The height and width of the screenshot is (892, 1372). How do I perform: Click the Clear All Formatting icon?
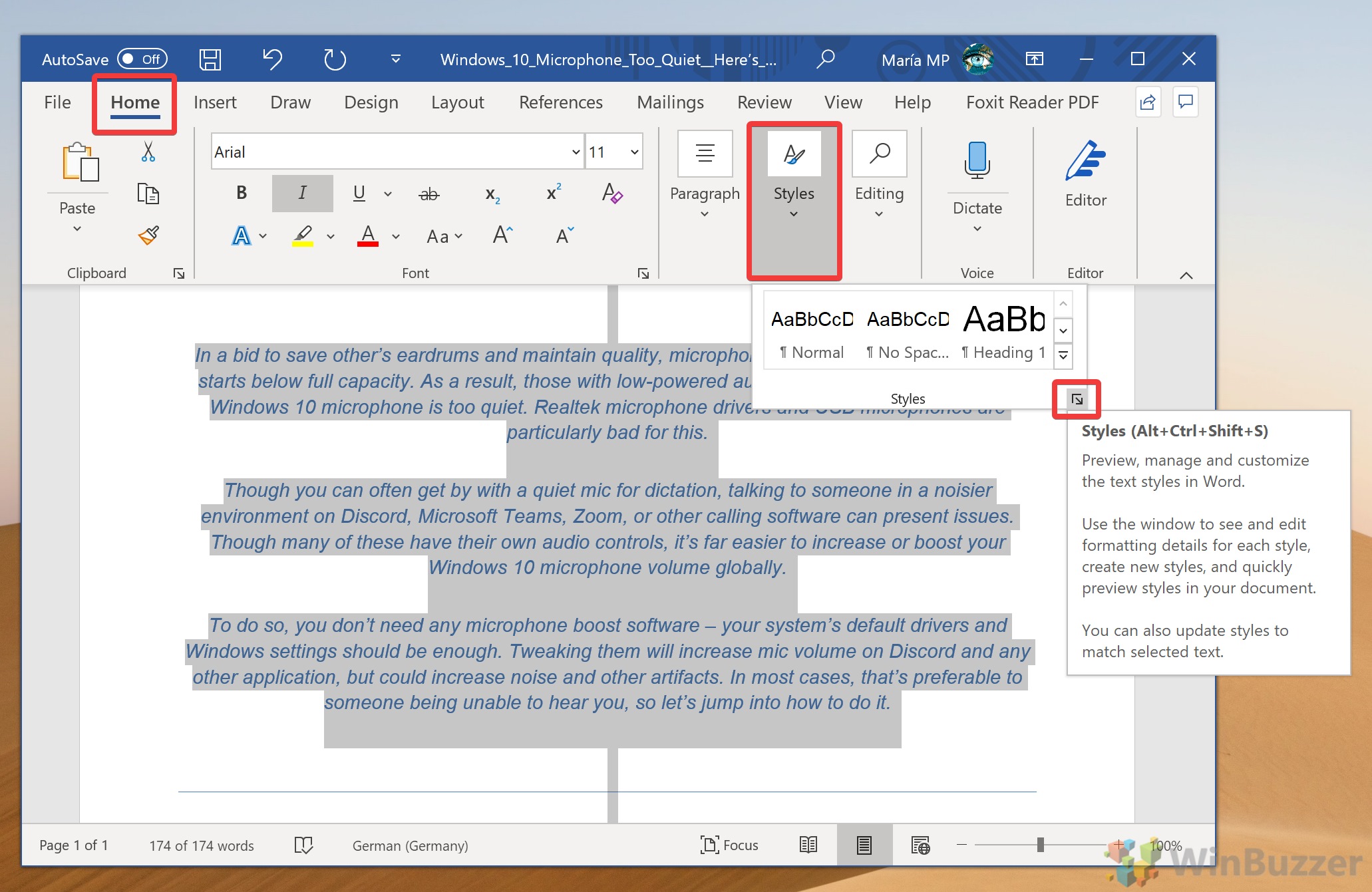point(612,194)
